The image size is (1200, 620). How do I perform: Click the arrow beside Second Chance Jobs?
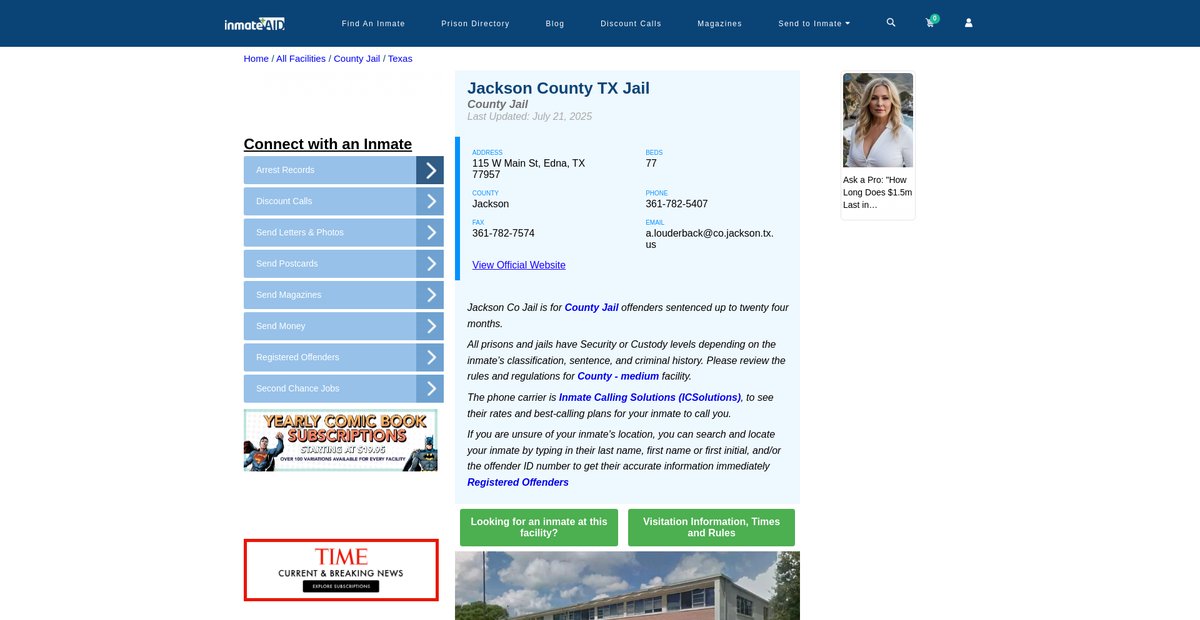click(x=430, y=388)
